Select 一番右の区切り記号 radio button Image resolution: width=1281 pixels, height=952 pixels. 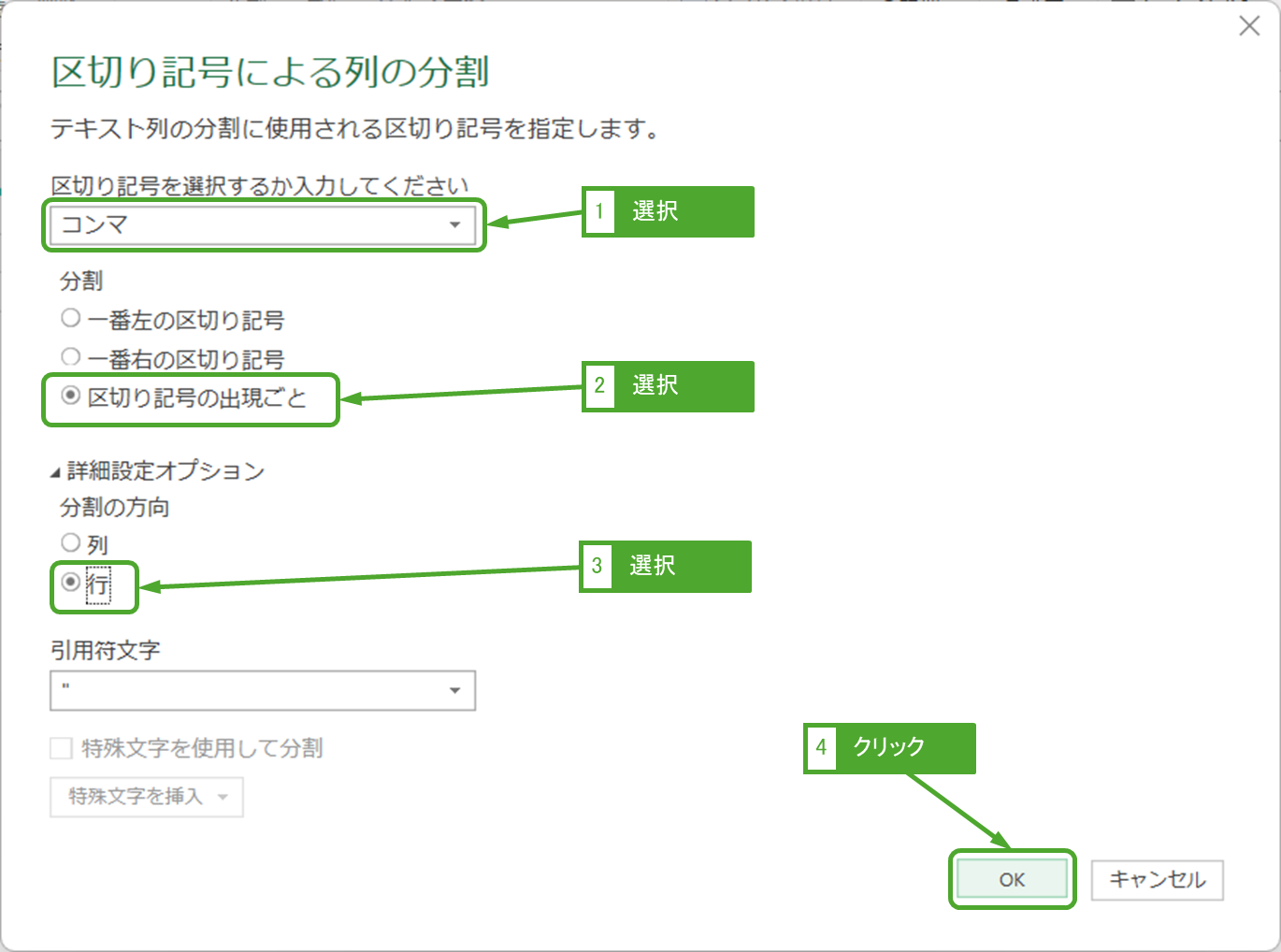pos(71,357)
